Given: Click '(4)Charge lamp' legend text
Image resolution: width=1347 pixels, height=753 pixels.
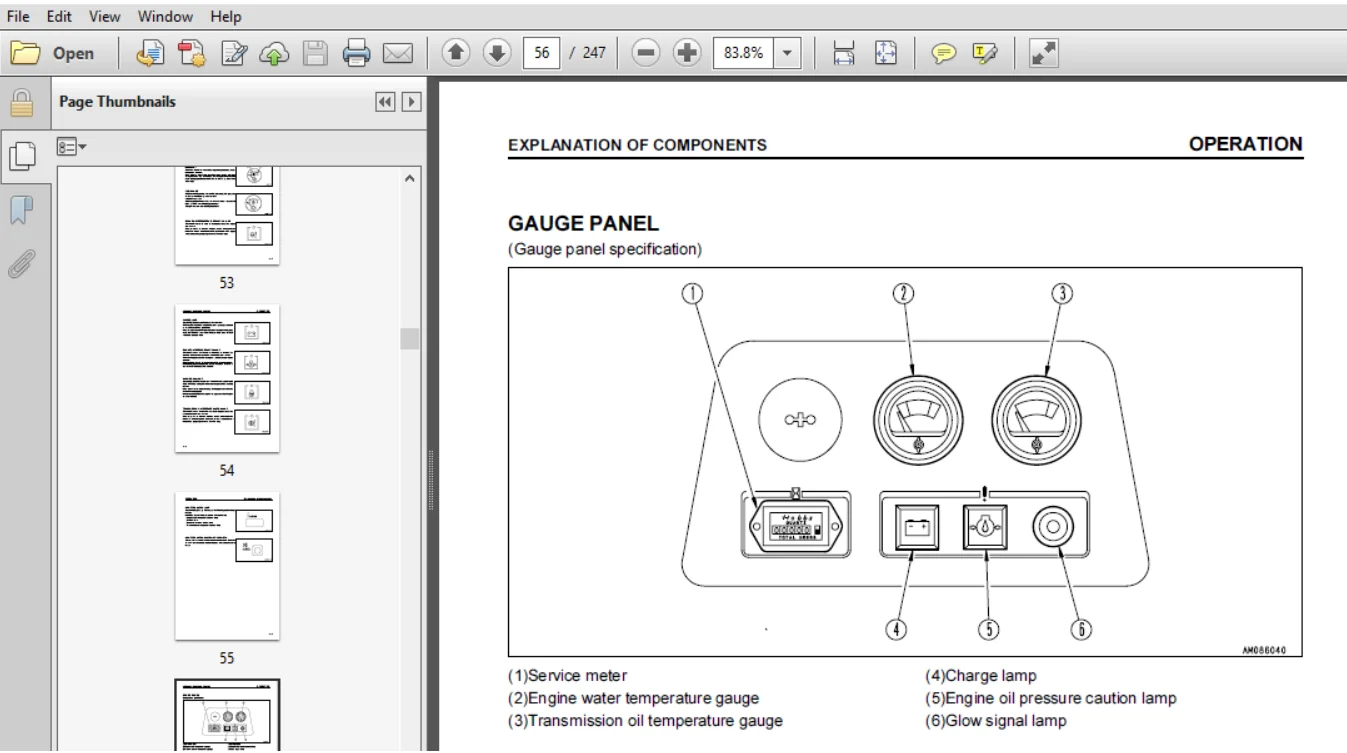Looking at the screenshot, I should pyautogui.click(x=981, y=676).
